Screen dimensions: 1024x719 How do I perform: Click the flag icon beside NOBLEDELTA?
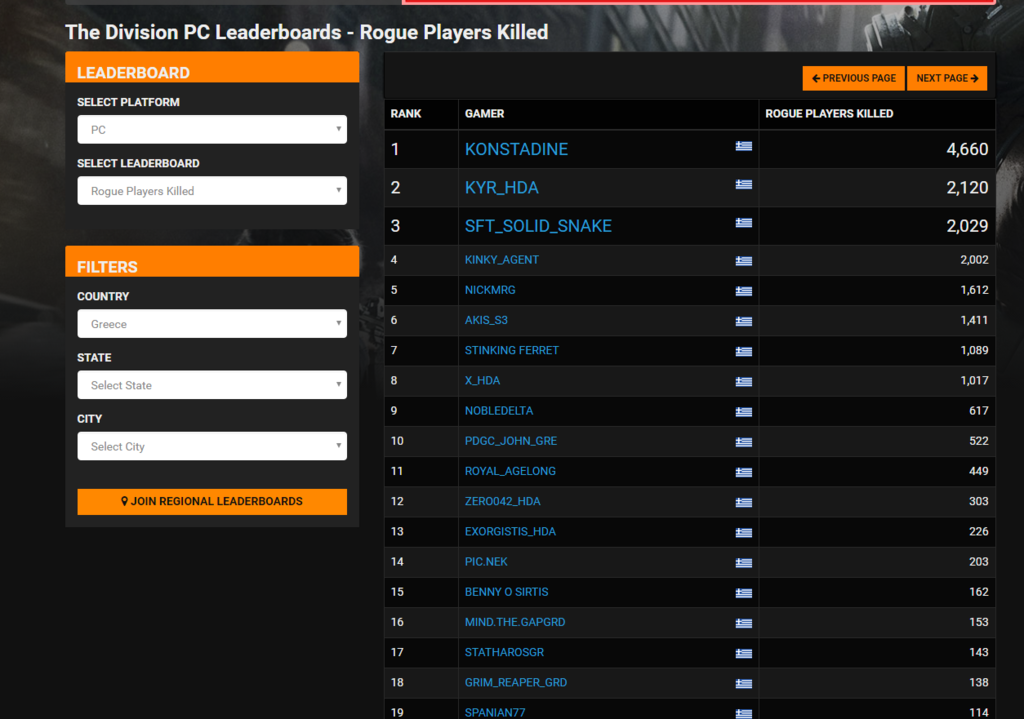tap(743, 412)
